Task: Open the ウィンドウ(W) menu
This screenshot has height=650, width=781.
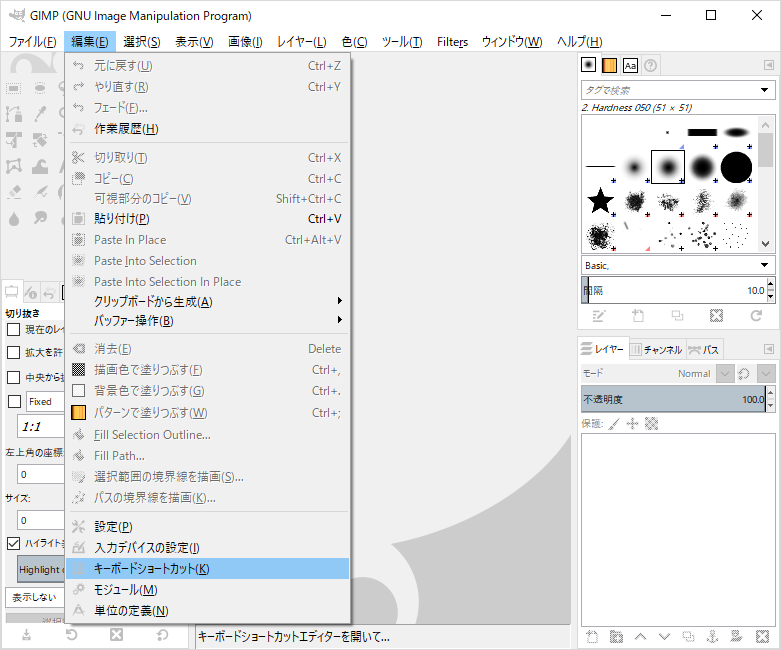Action: click(x=512, y=42)
